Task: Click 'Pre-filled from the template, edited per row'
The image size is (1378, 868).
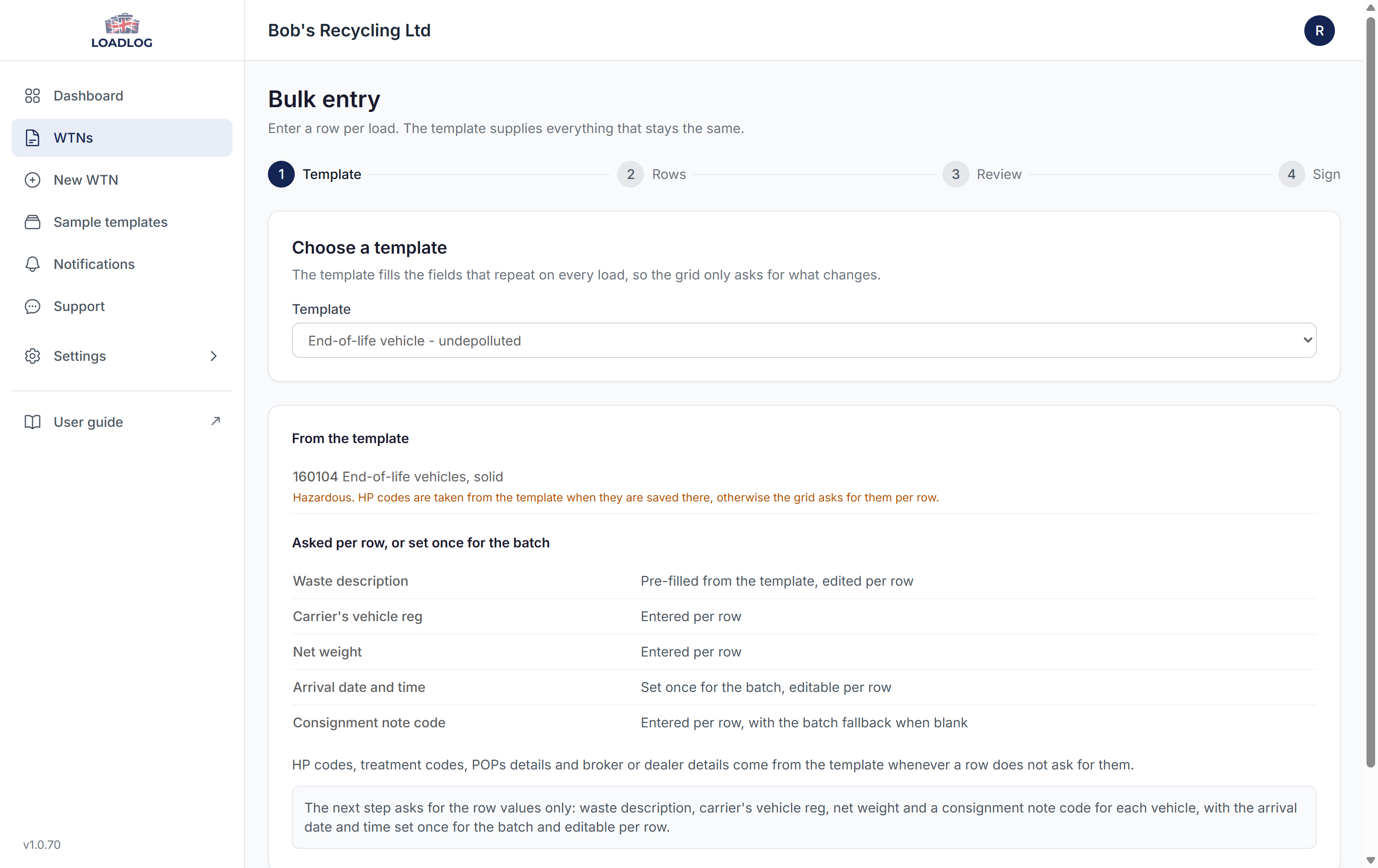Action: pyautogui.click(x=777, y=581)
